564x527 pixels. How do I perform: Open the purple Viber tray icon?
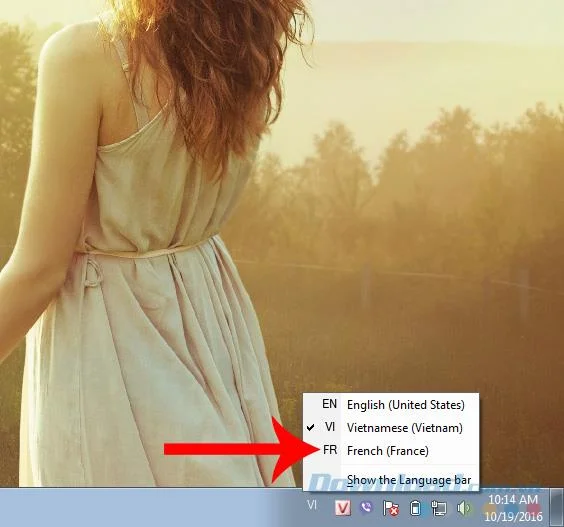coord(366,507)
